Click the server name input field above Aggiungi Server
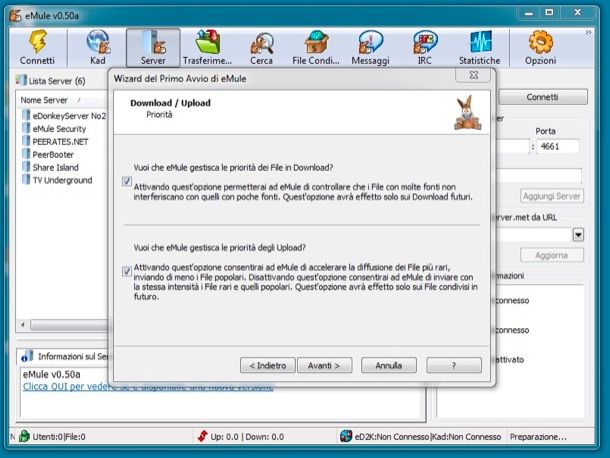Image resolution: width=610 pixels, height=458 pixels. click(539, 175)
